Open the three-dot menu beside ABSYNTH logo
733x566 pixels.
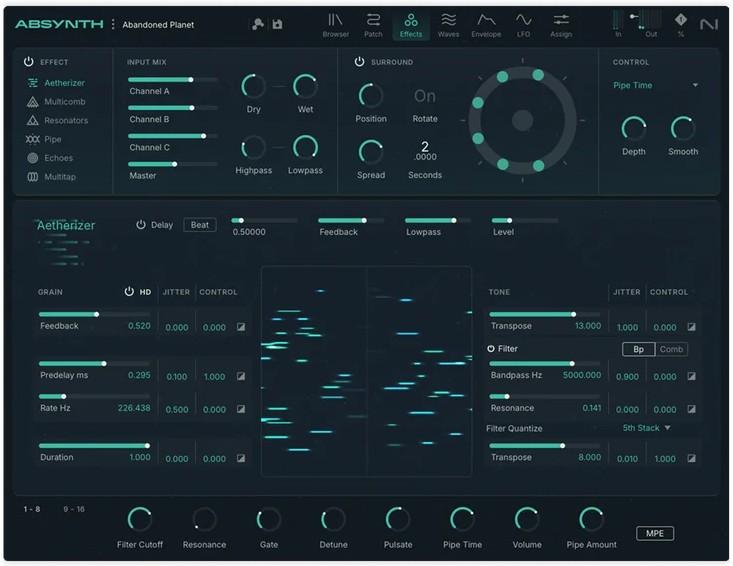(x=113, y=24)
